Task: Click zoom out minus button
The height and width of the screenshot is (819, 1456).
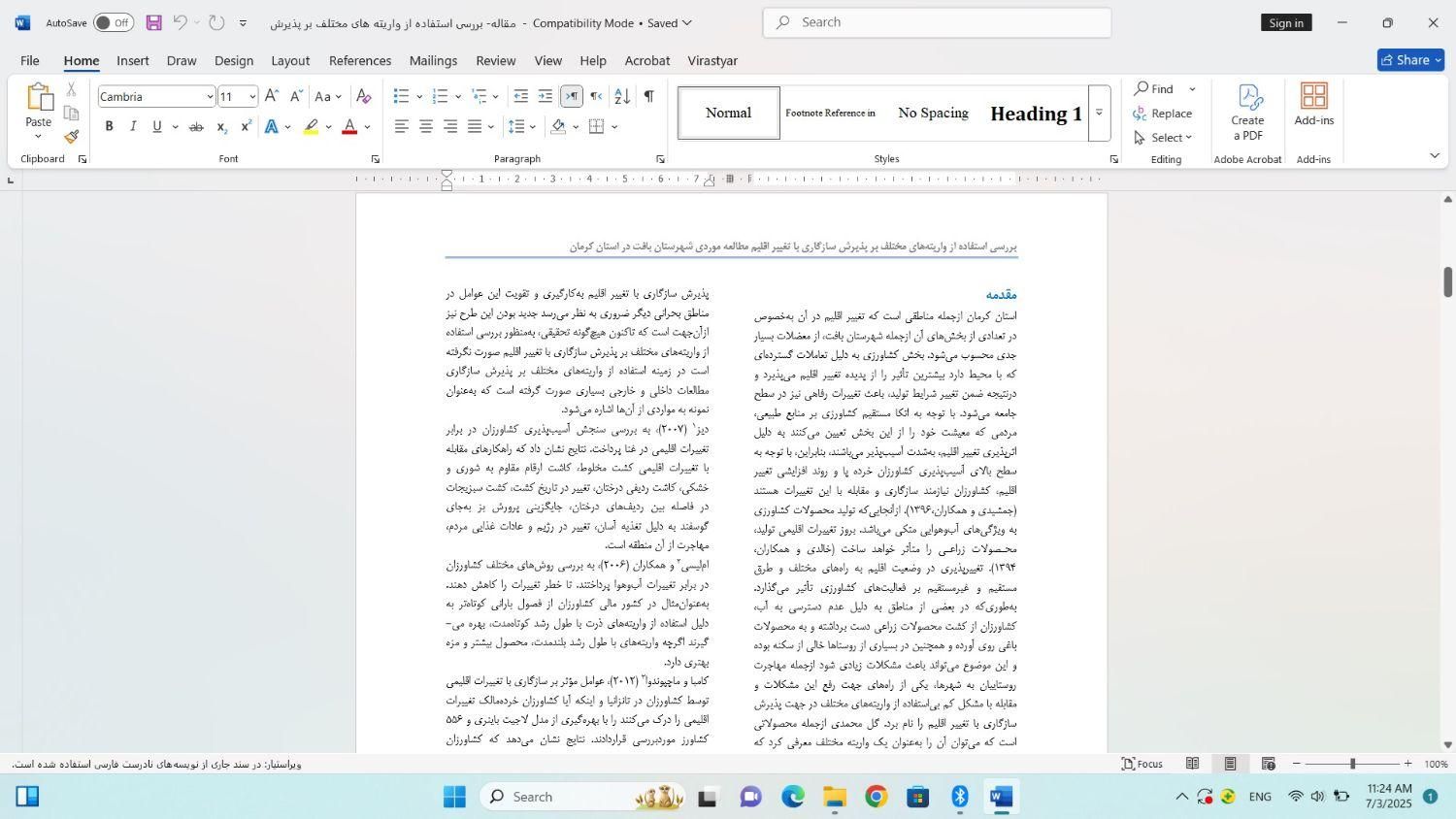Action: coord(1296,764)
